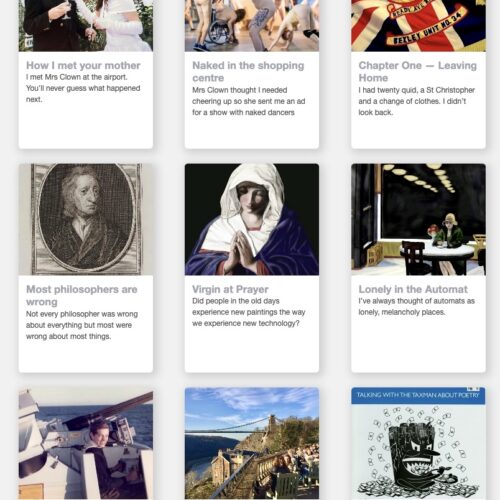
Task: Open 'Lonely in the Automat' title link
Action: click(x=413, y=289)
